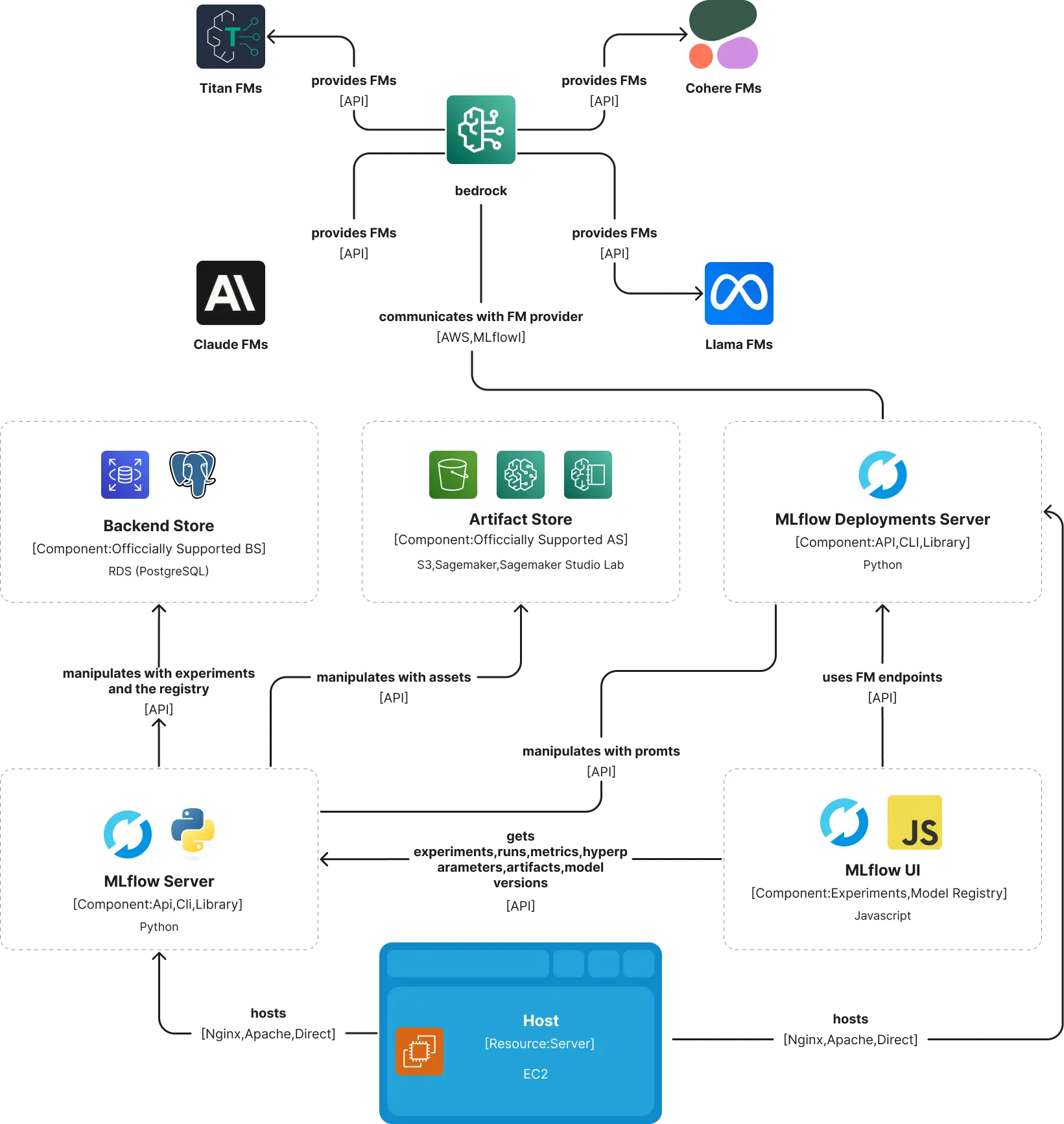Select the green bedrock service icon
Screen dimensions: 1064x1124
pos(481,130)
